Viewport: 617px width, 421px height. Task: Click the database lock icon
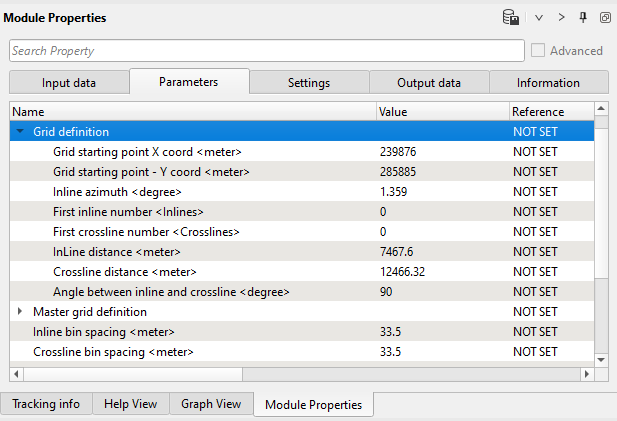511,18
